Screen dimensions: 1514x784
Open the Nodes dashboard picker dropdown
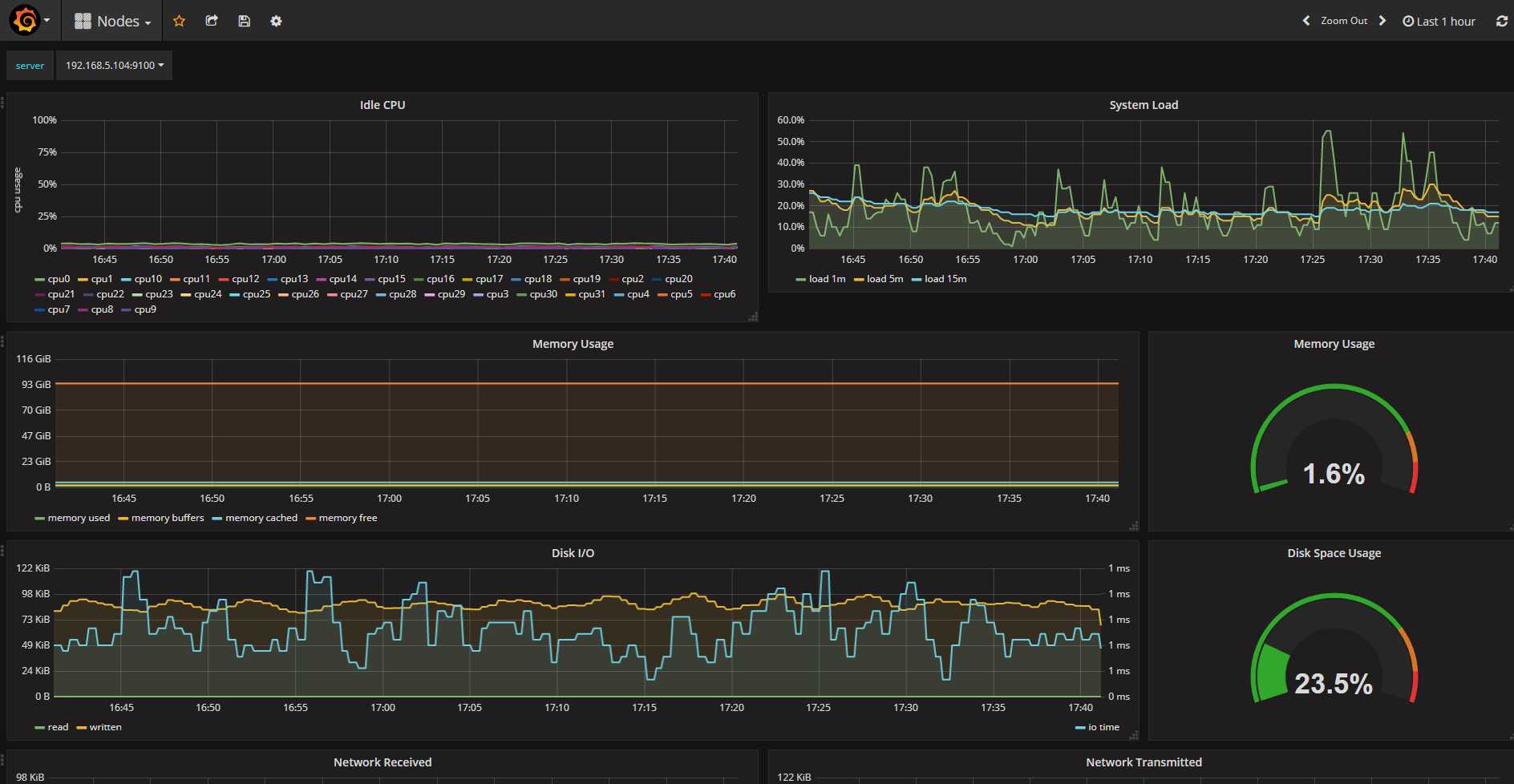tap(112, 22)
